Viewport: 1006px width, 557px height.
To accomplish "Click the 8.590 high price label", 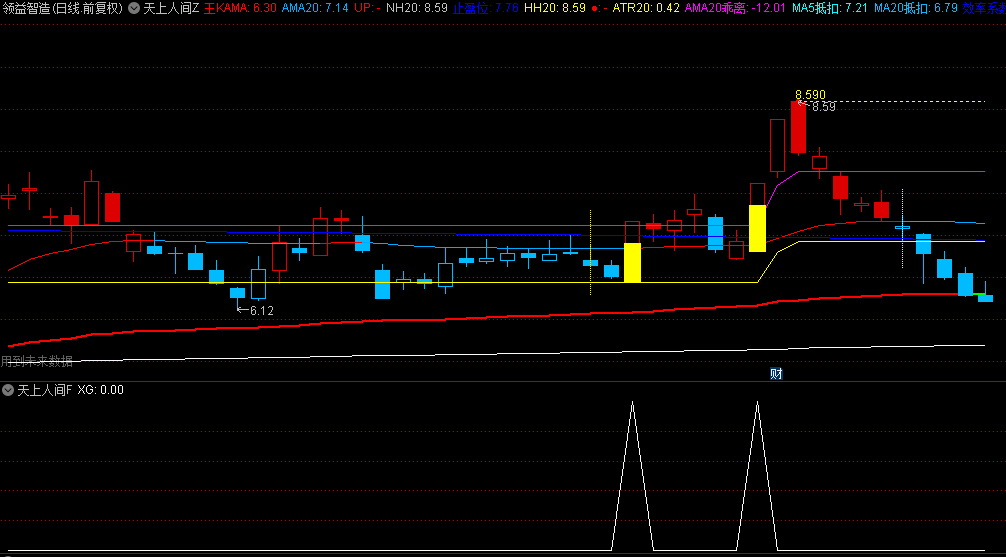I will pos(810,95).
